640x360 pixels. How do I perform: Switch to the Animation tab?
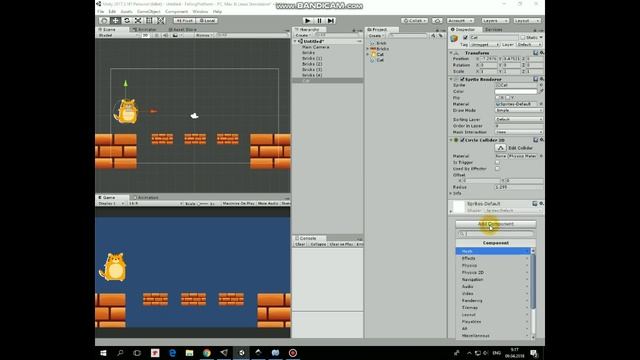point(146,198)
